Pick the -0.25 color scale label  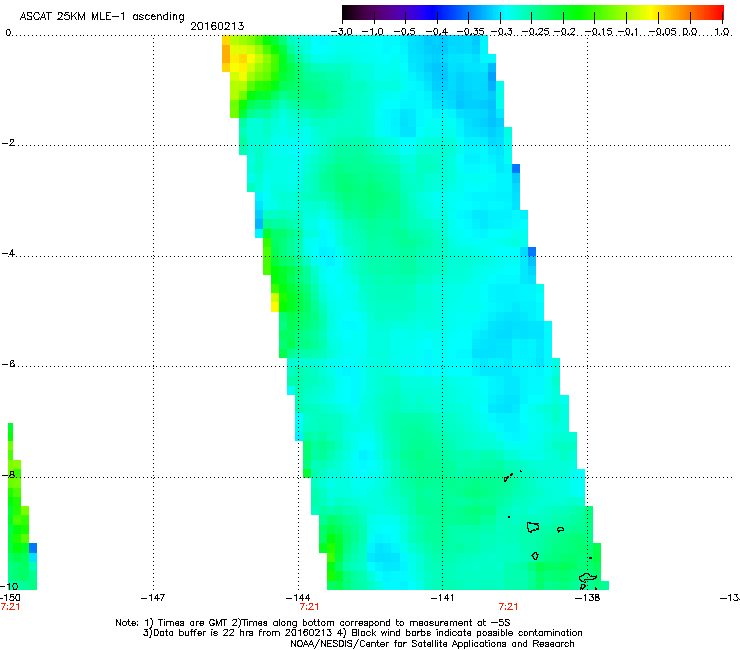(x=536, y=32)
